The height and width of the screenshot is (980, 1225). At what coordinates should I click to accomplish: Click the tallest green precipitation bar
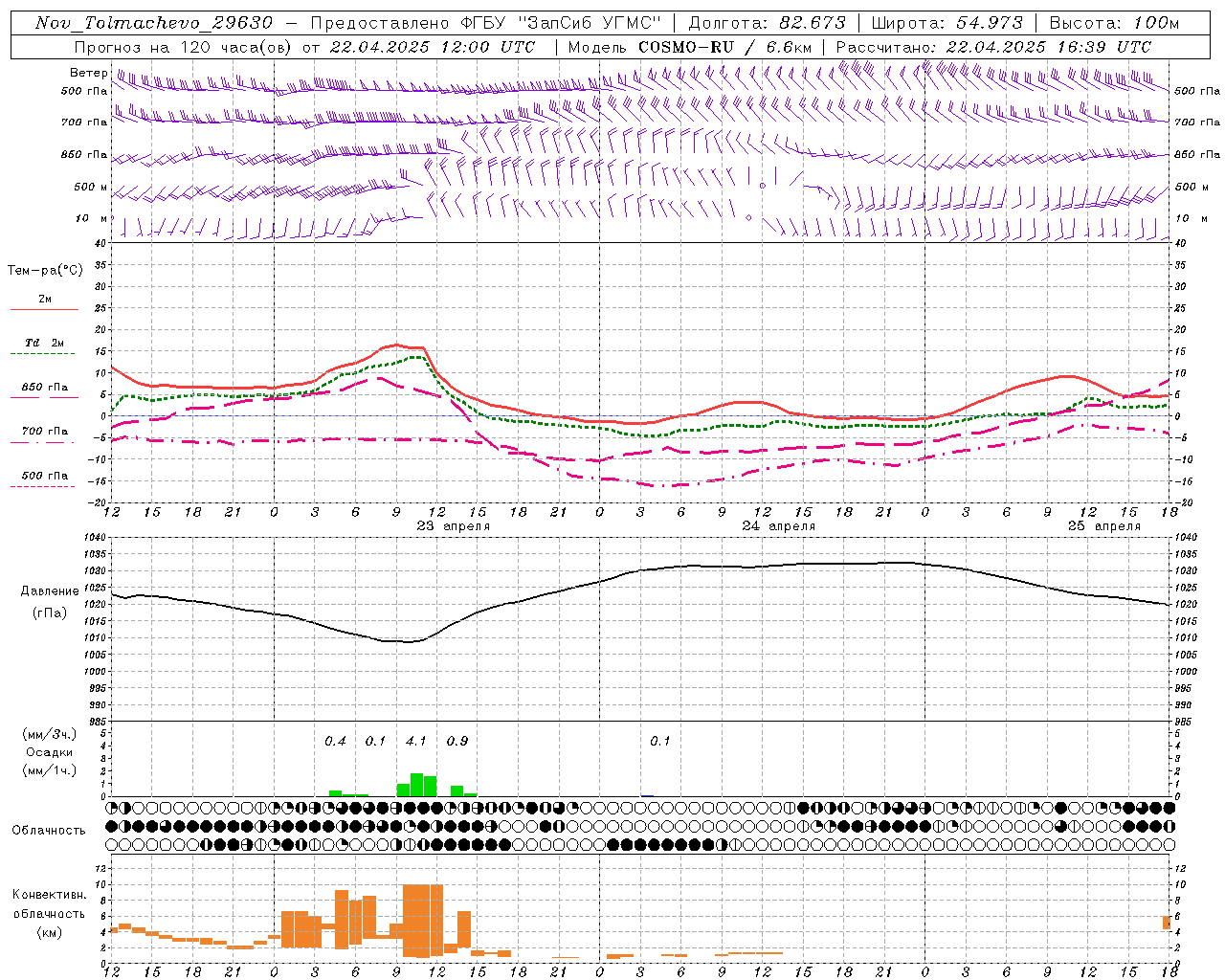tap(416, 785)
